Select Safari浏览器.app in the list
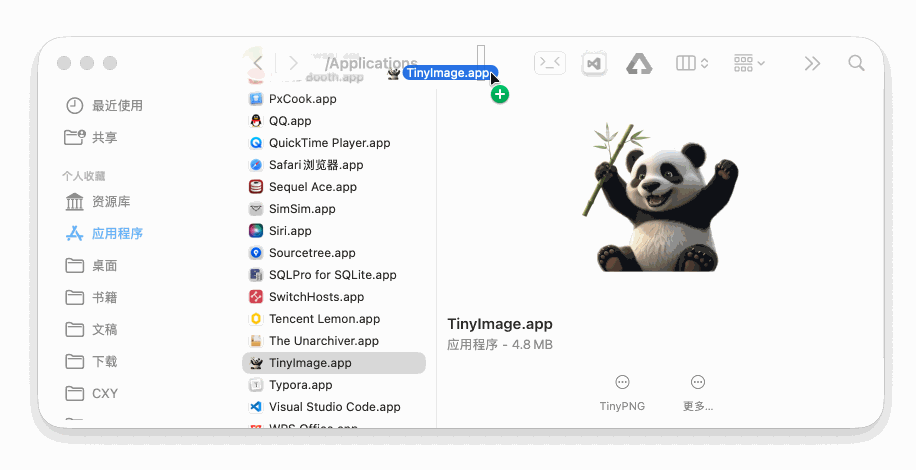Image resolution: width=916 pixels, height=470 pixels. (x=334, y=165)
